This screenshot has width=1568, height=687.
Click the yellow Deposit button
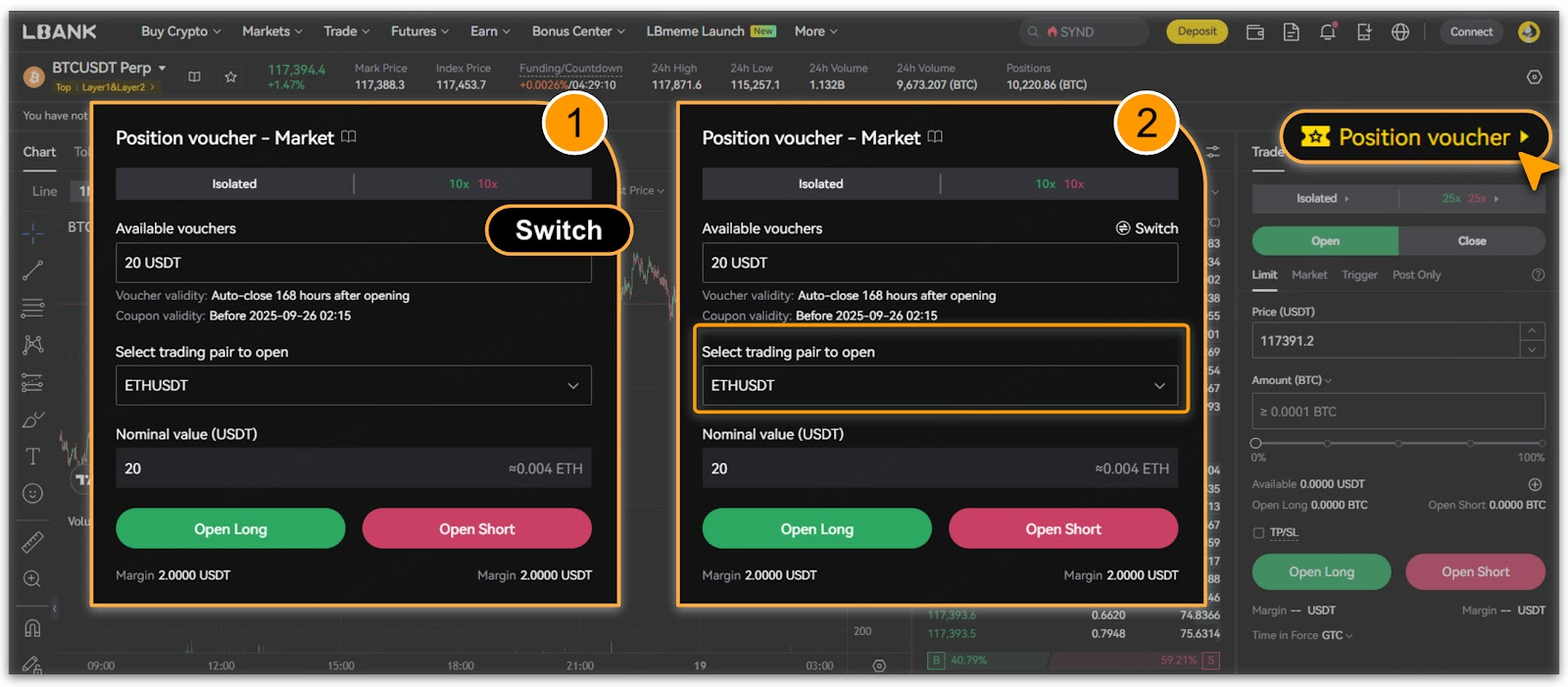(1197, 31)
